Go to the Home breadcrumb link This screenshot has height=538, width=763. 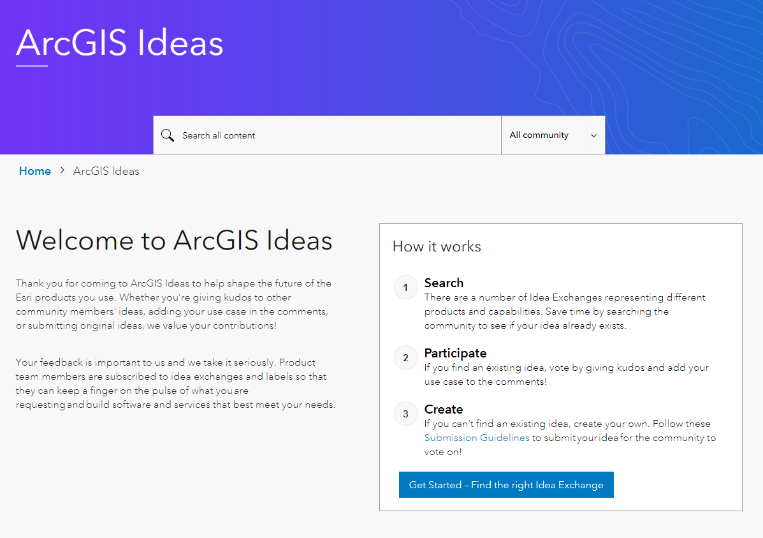(x=35, y=171)
